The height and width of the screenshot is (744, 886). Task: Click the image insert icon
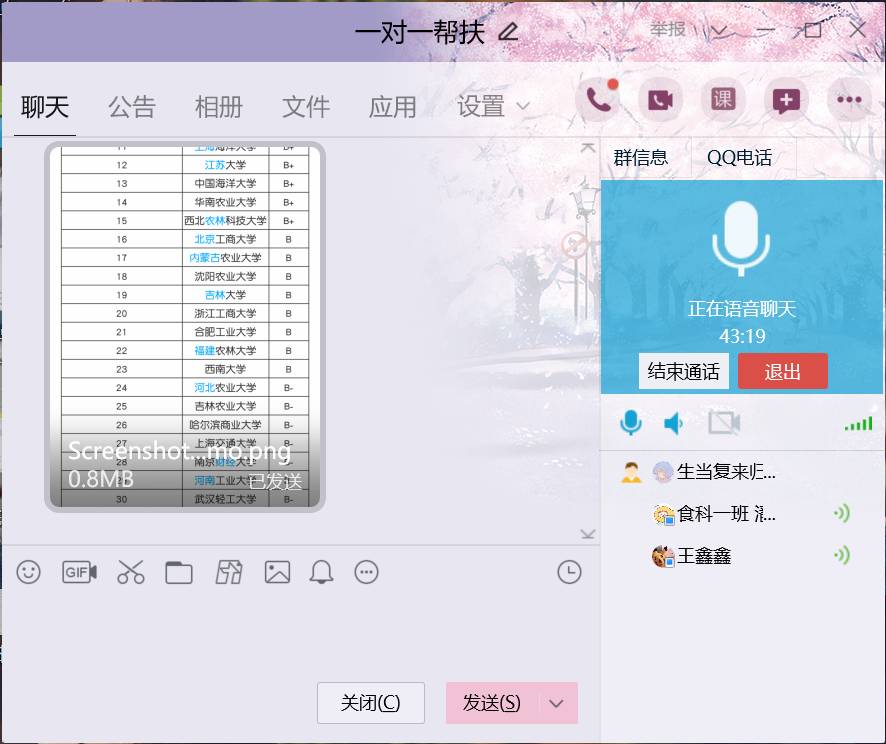pyautogui.click(x=275, y=572)
